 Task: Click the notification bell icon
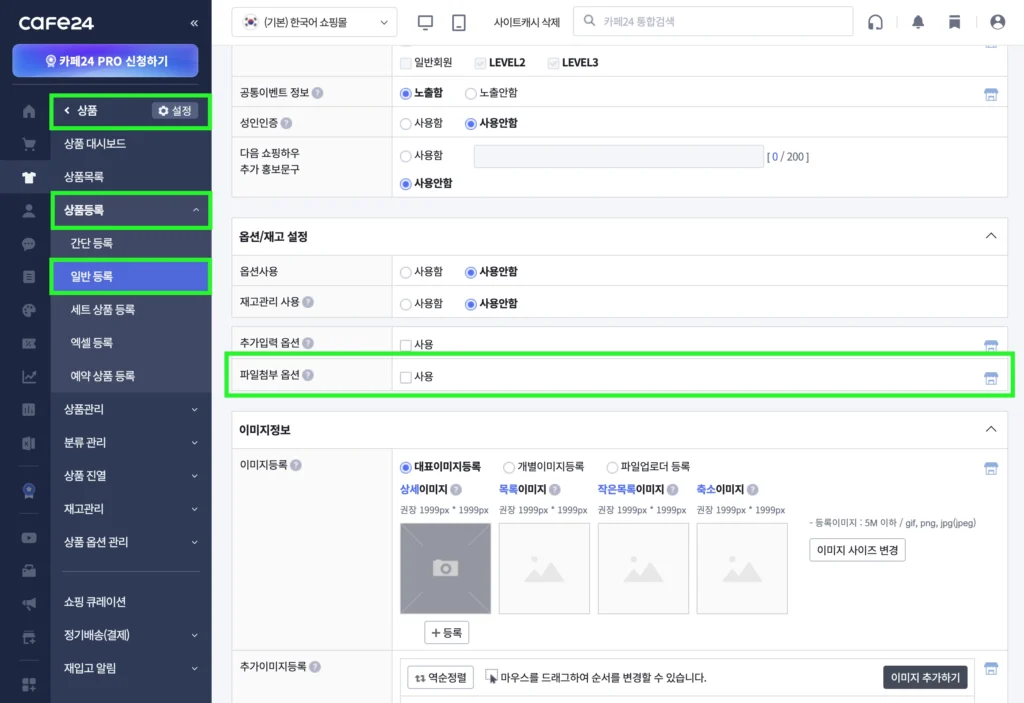(917, 21)
